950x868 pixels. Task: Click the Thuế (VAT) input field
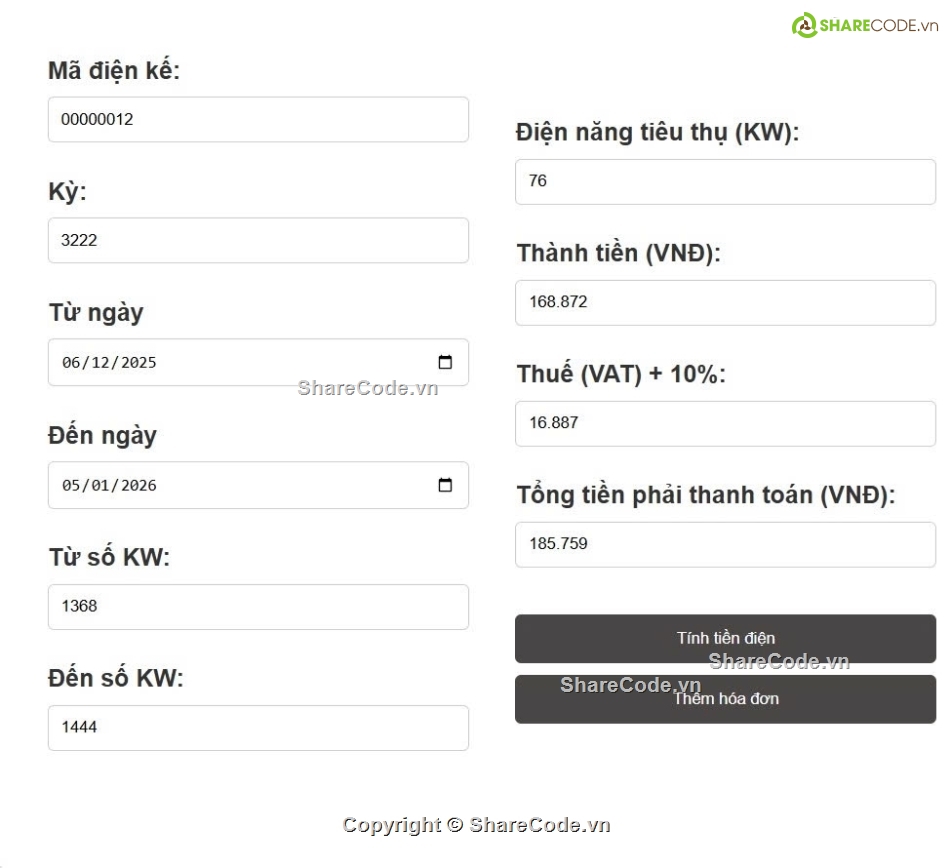pos(725,423)
